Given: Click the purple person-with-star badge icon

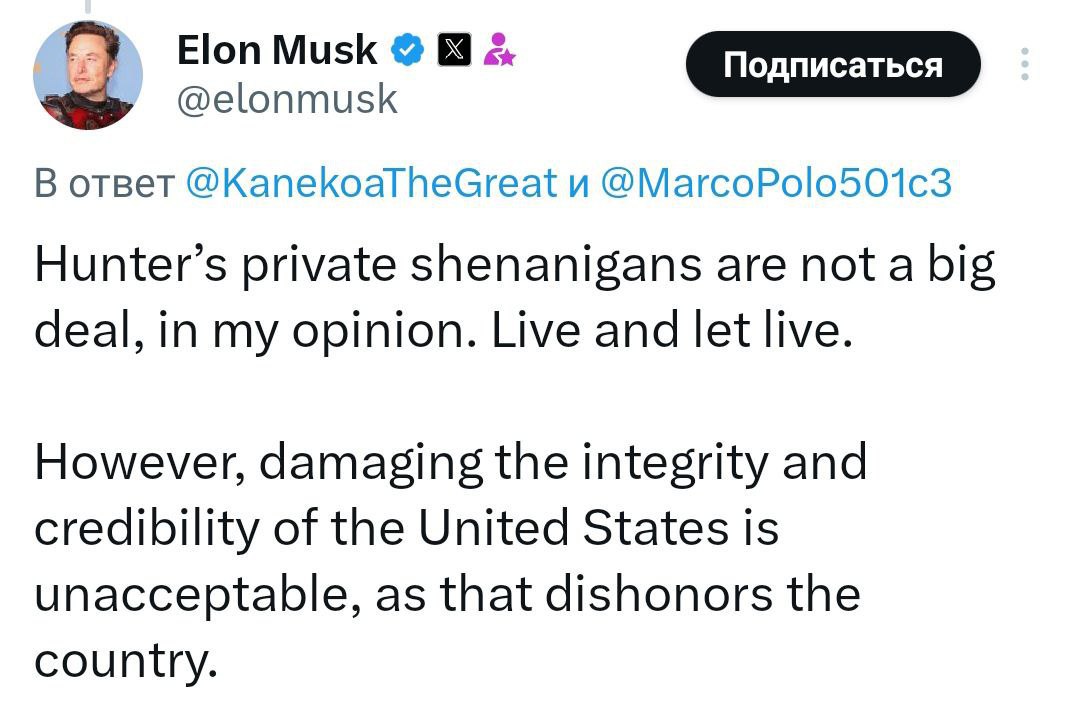Looking at the screenshot, I should pyautogui.click(x=498, y=50).
